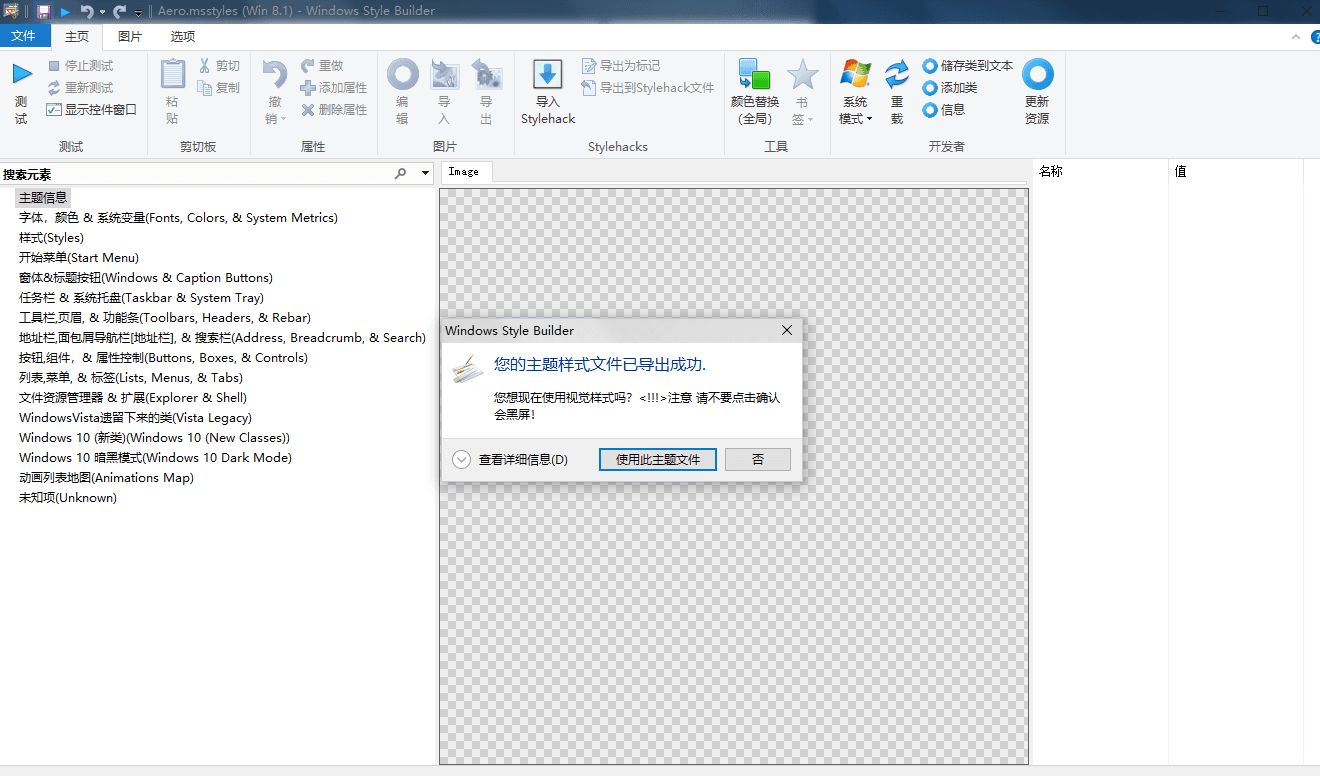
Task: Click the 导入 image import icon
Action: coord(444,74)
